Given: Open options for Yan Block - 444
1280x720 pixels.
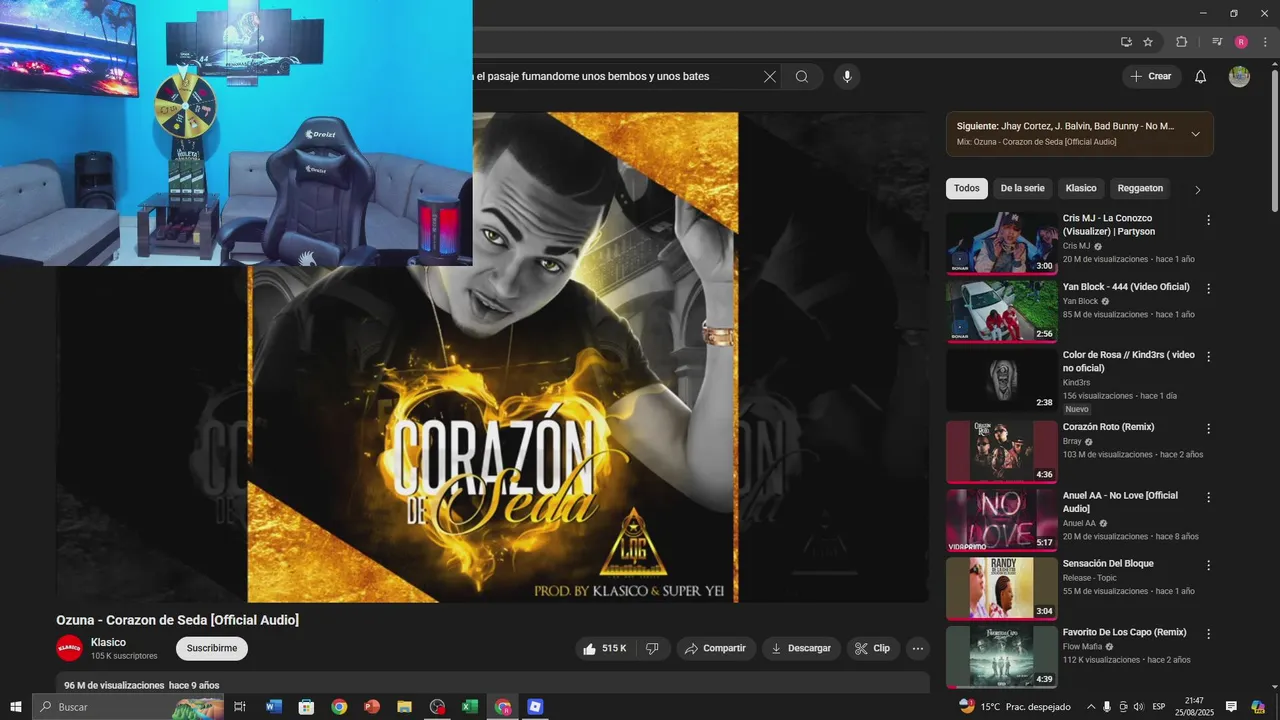Looking at the screenshot, I should (1208, 289).
